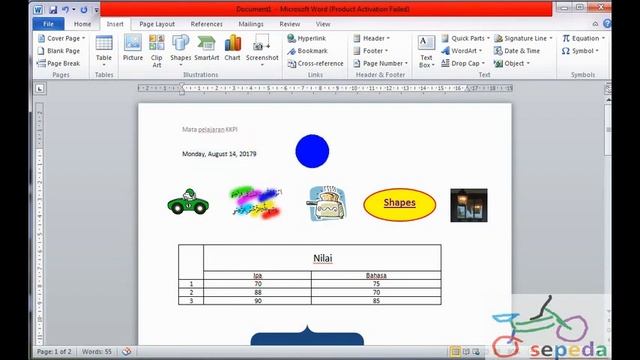The image size is (640, 360).
Task: Open the Page 1 of 2 status indicator
Action: [54, 351]
